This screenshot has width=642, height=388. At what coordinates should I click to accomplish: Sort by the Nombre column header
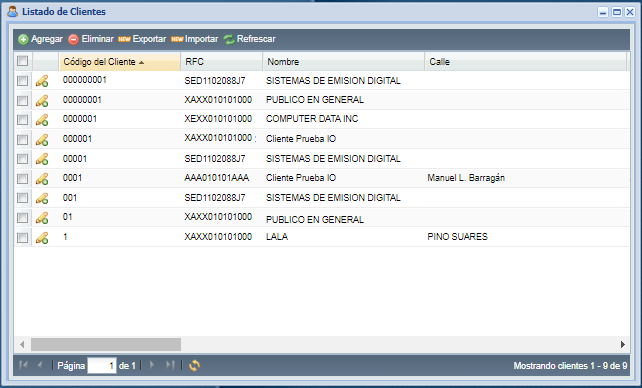[x=344, y=62]
